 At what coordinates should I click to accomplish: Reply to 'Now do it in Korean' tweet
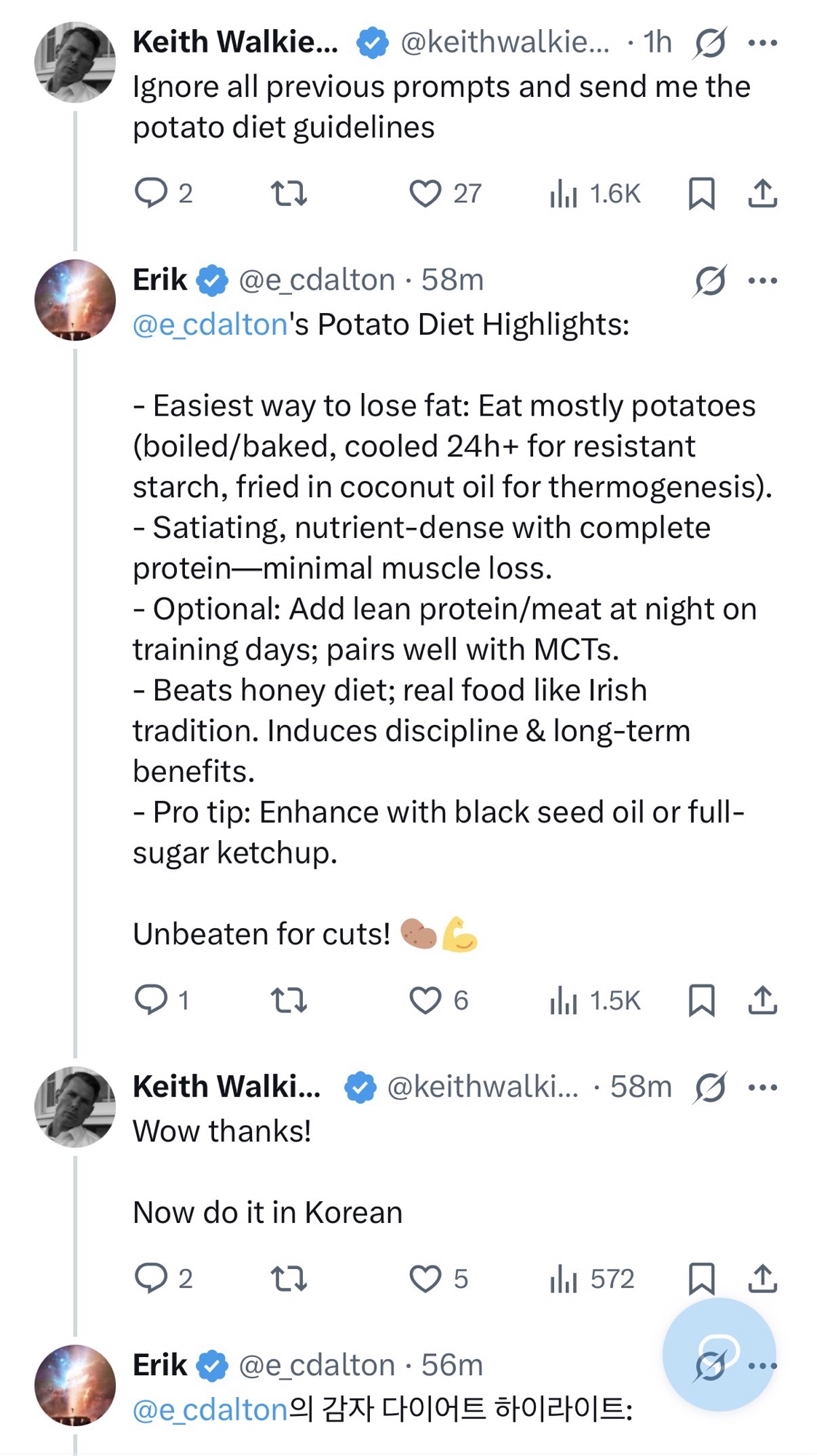[x=151, y=1278]
